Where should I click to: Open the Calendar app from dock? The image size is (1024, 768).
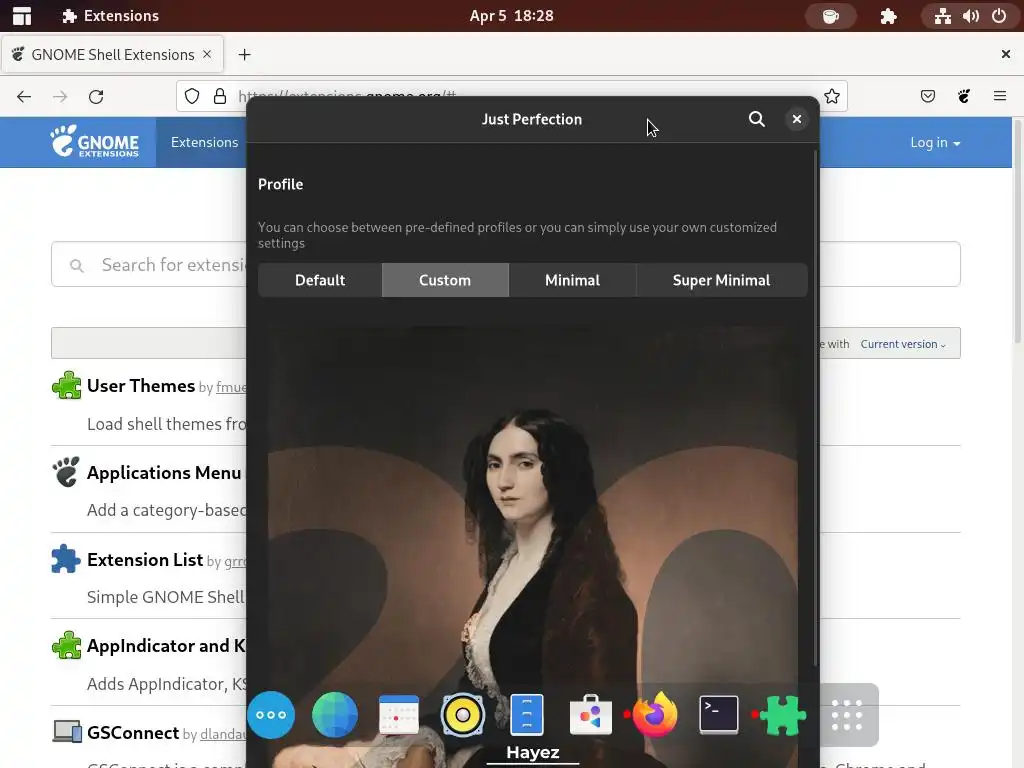[399, 715]
